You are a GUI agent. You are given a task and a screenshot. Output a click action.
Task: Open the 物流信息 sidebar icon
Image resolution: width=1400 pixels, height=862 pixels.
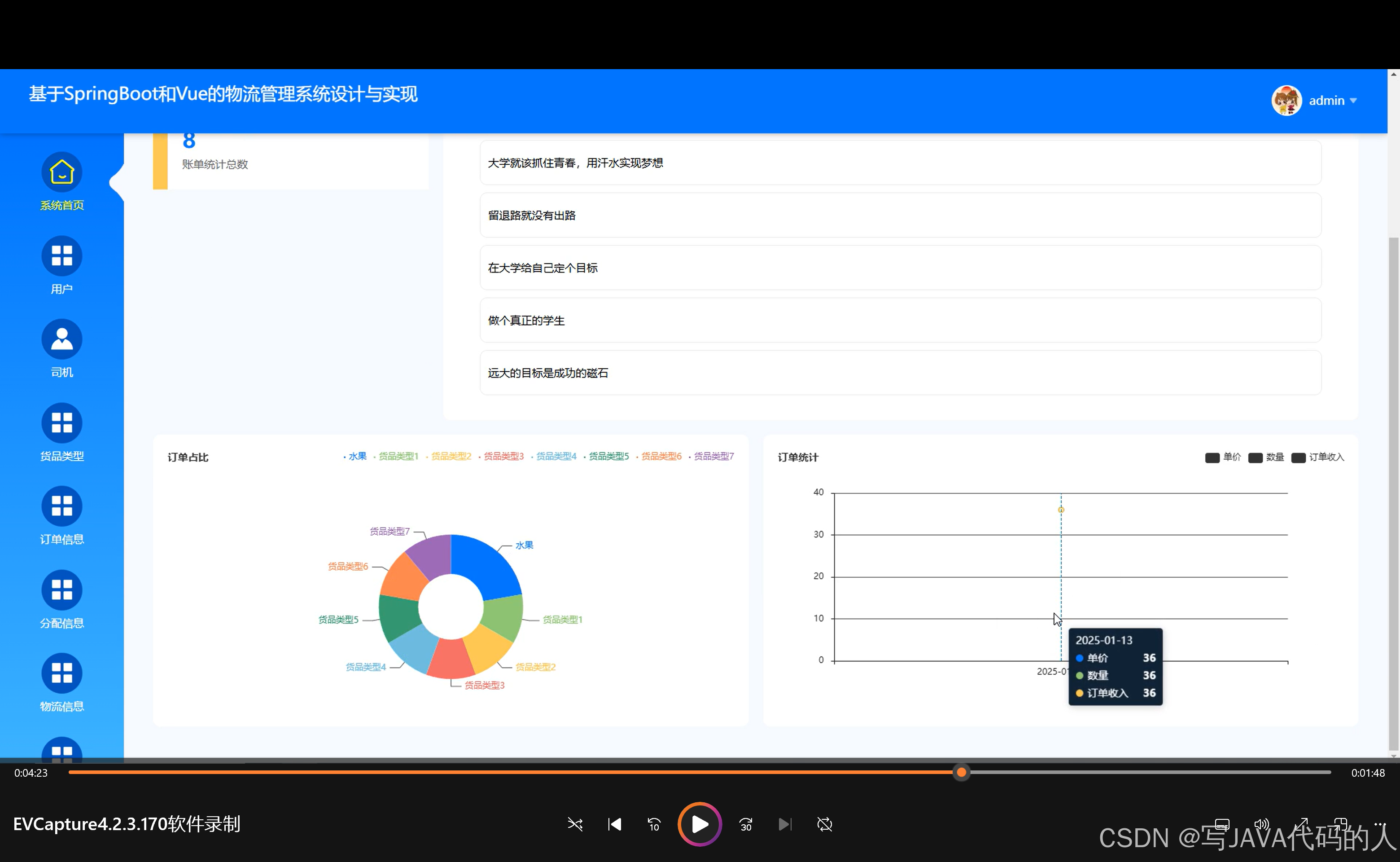tap(61, 673)
